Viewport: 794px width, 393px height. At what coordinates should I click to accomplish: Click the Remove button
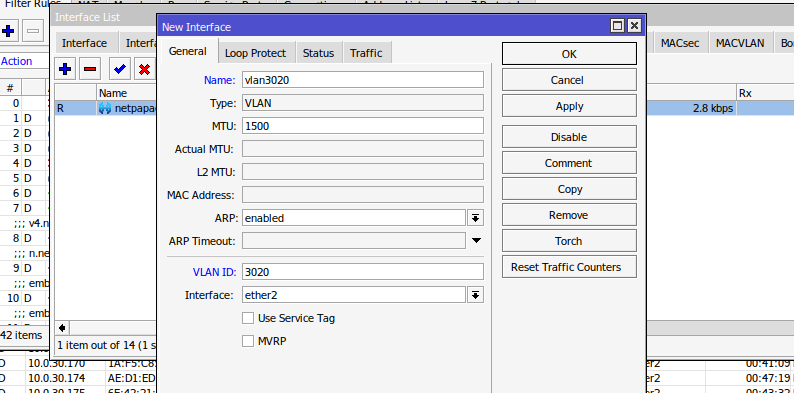(569, 215)
